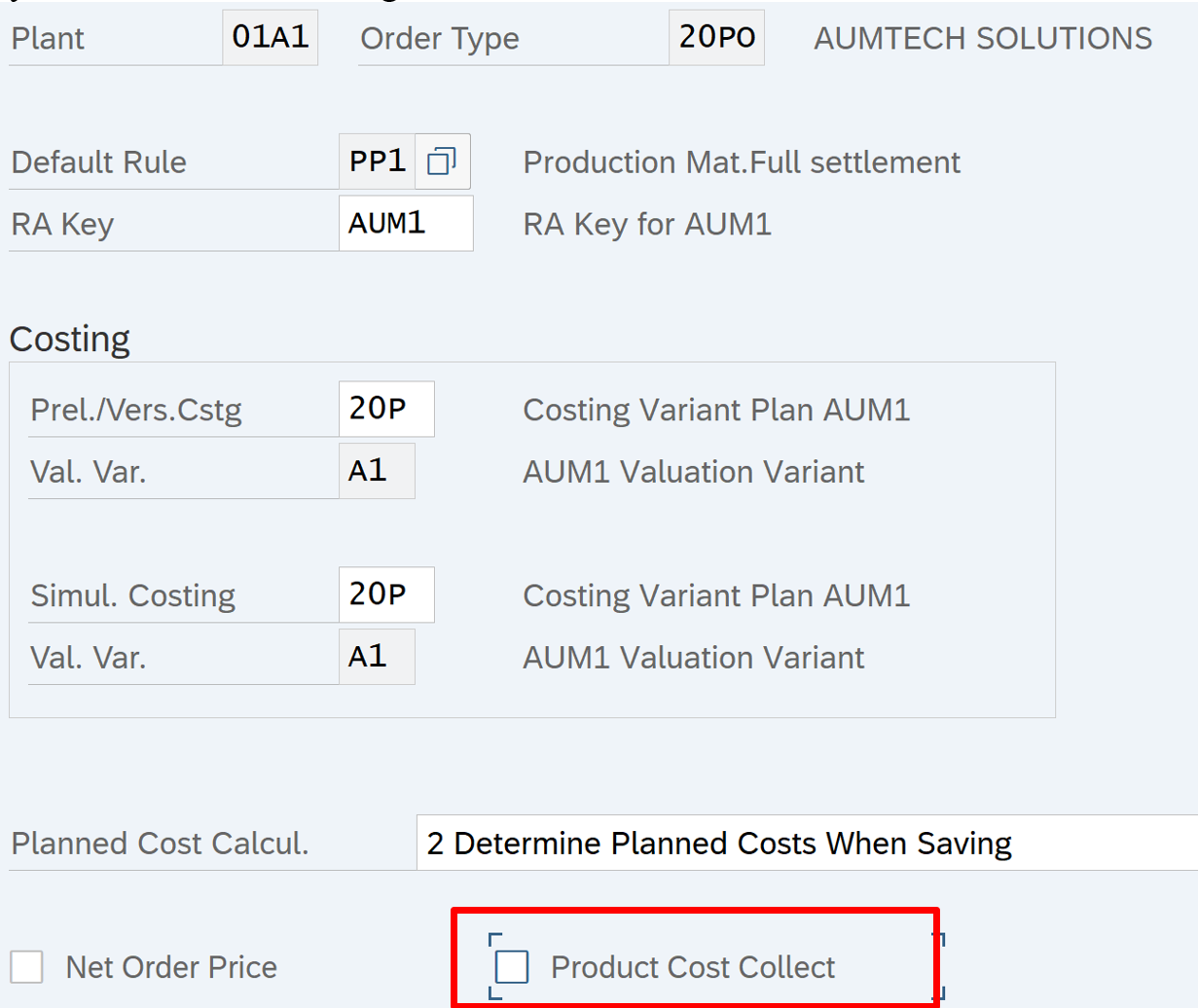Click the RA Key input field
The height and width of the screenshot is (1008, 1198).
(x=405, y=224)
